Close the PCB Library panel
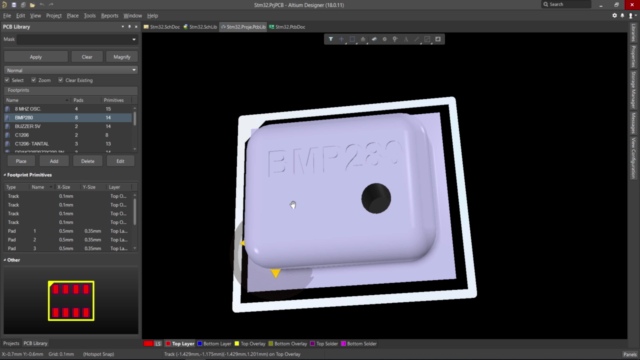The height and width of the screenshot is (360, 640). [x=136, y=27]
